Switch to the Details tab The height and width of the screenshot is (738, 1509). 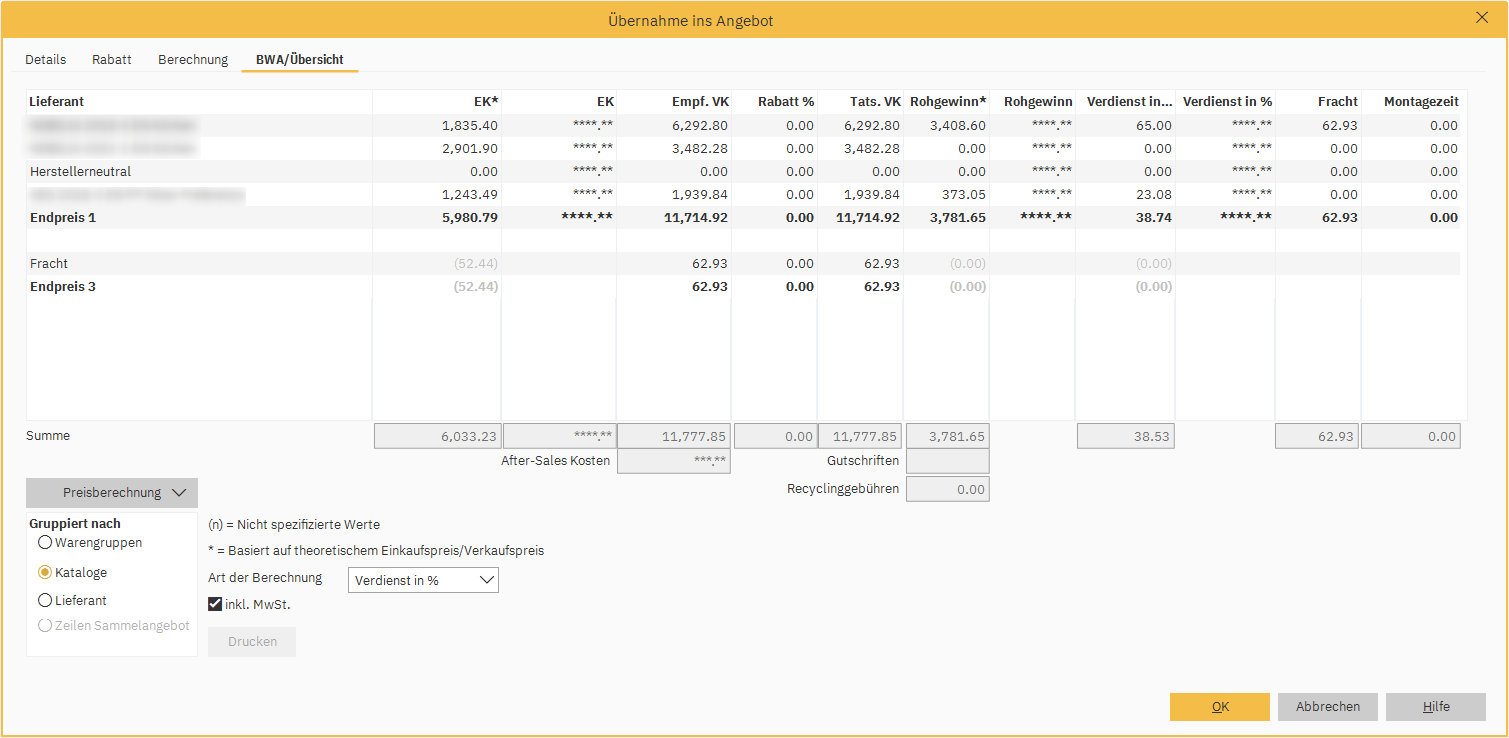click(x=45, y=60)
